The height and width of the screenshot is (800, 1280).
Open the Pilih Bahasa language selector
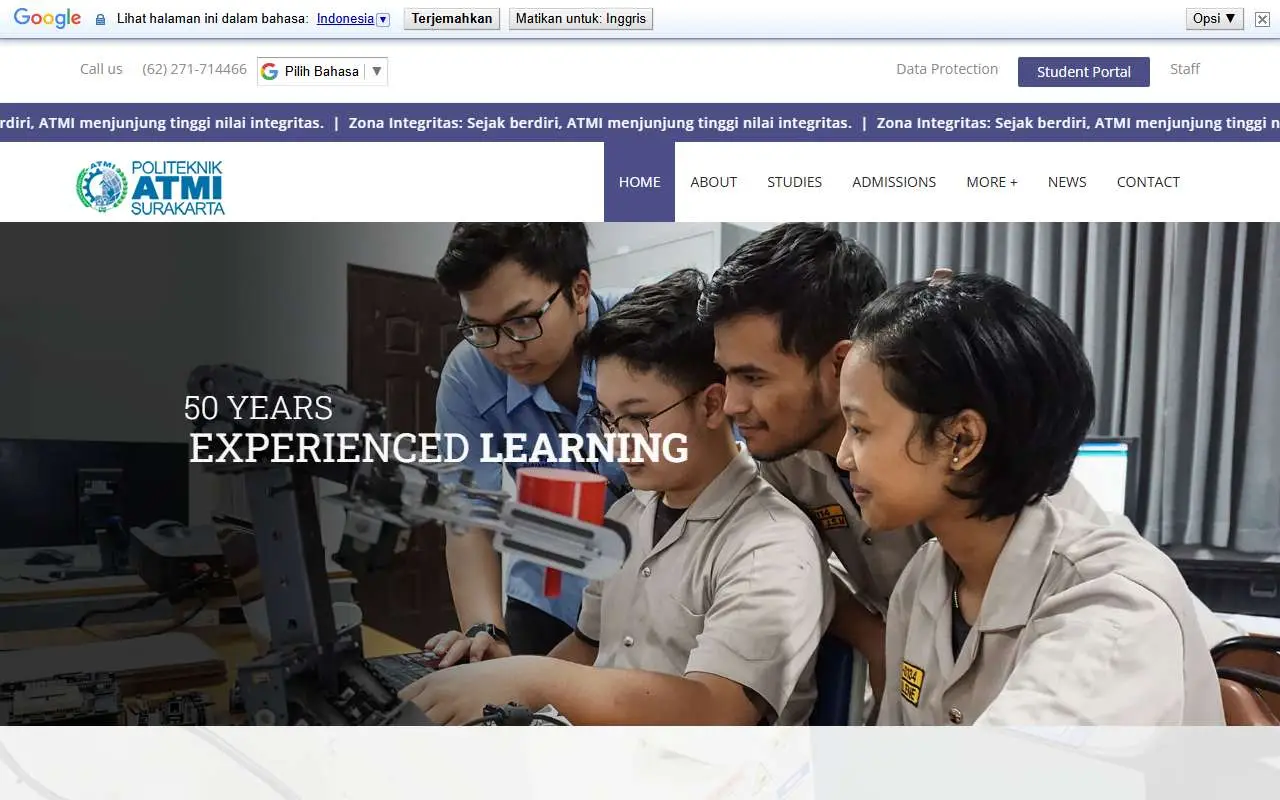pos(322,71)
